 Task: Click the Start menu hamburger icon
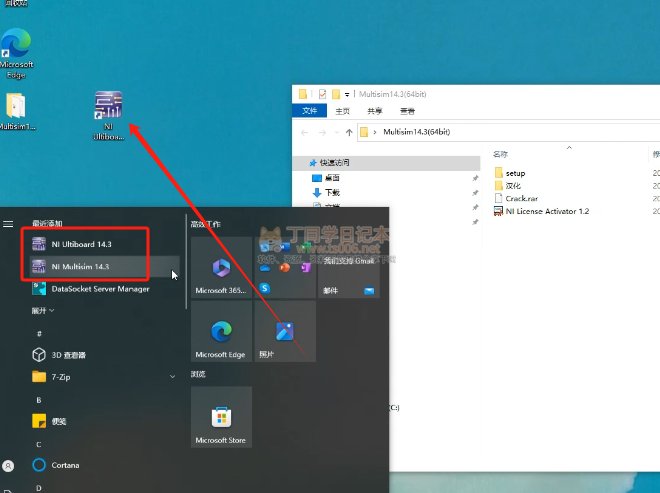pyautogui.click(x=8, y=224)
